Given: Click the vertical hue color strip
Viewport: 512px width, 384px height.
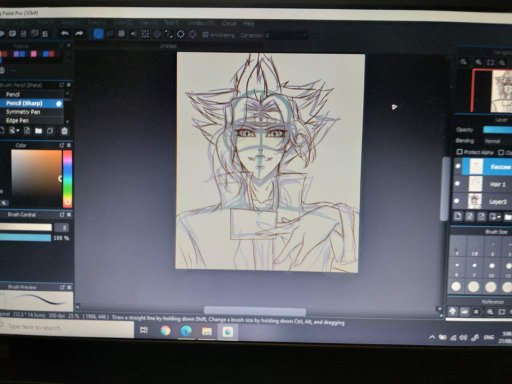Looking at the screenshot, I should point(68,179).
